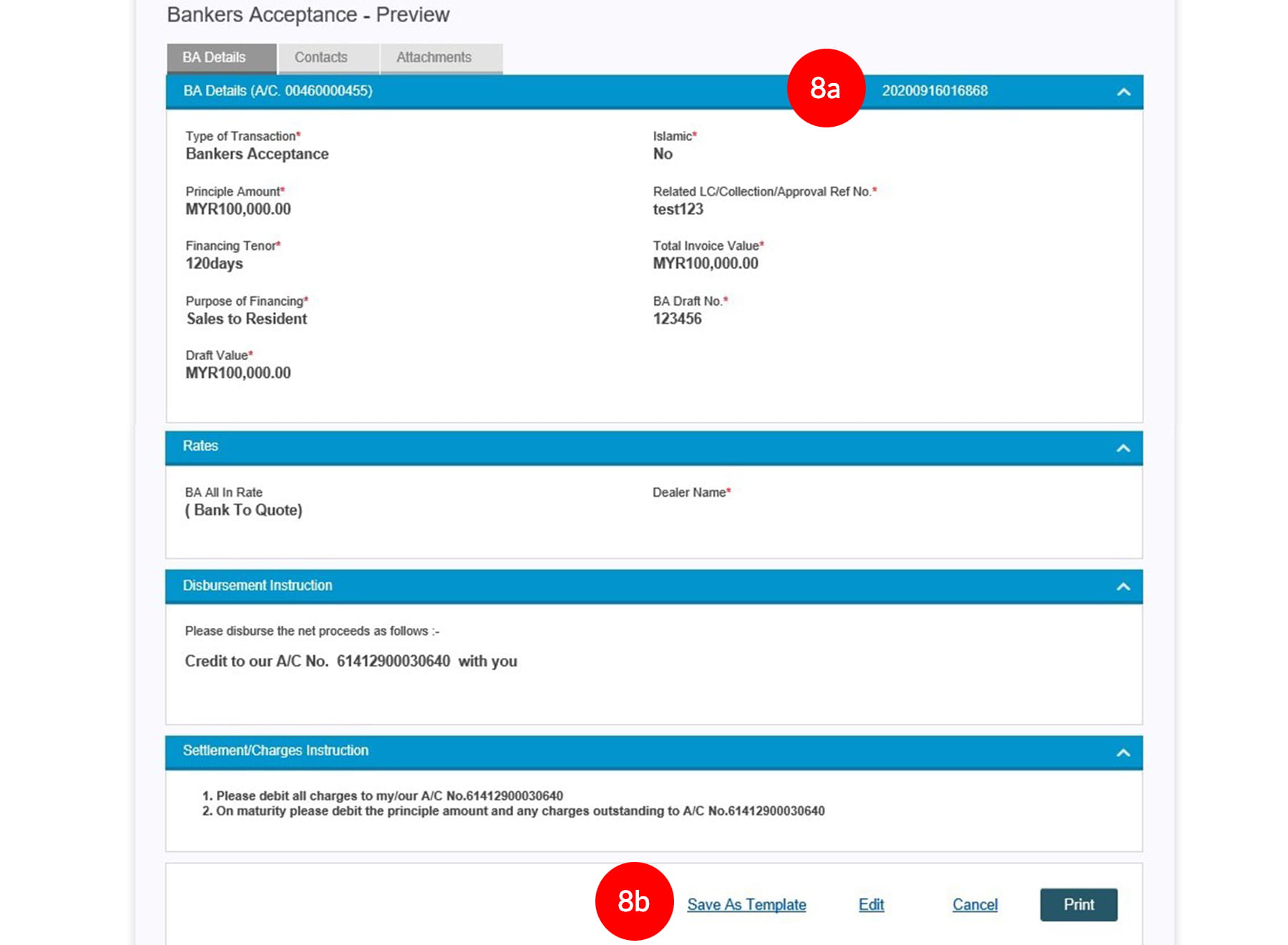Collapse the BA Details section chevron
Image resolution: width=1288 pixels, height=945 pixels.
click(1123, 92)
